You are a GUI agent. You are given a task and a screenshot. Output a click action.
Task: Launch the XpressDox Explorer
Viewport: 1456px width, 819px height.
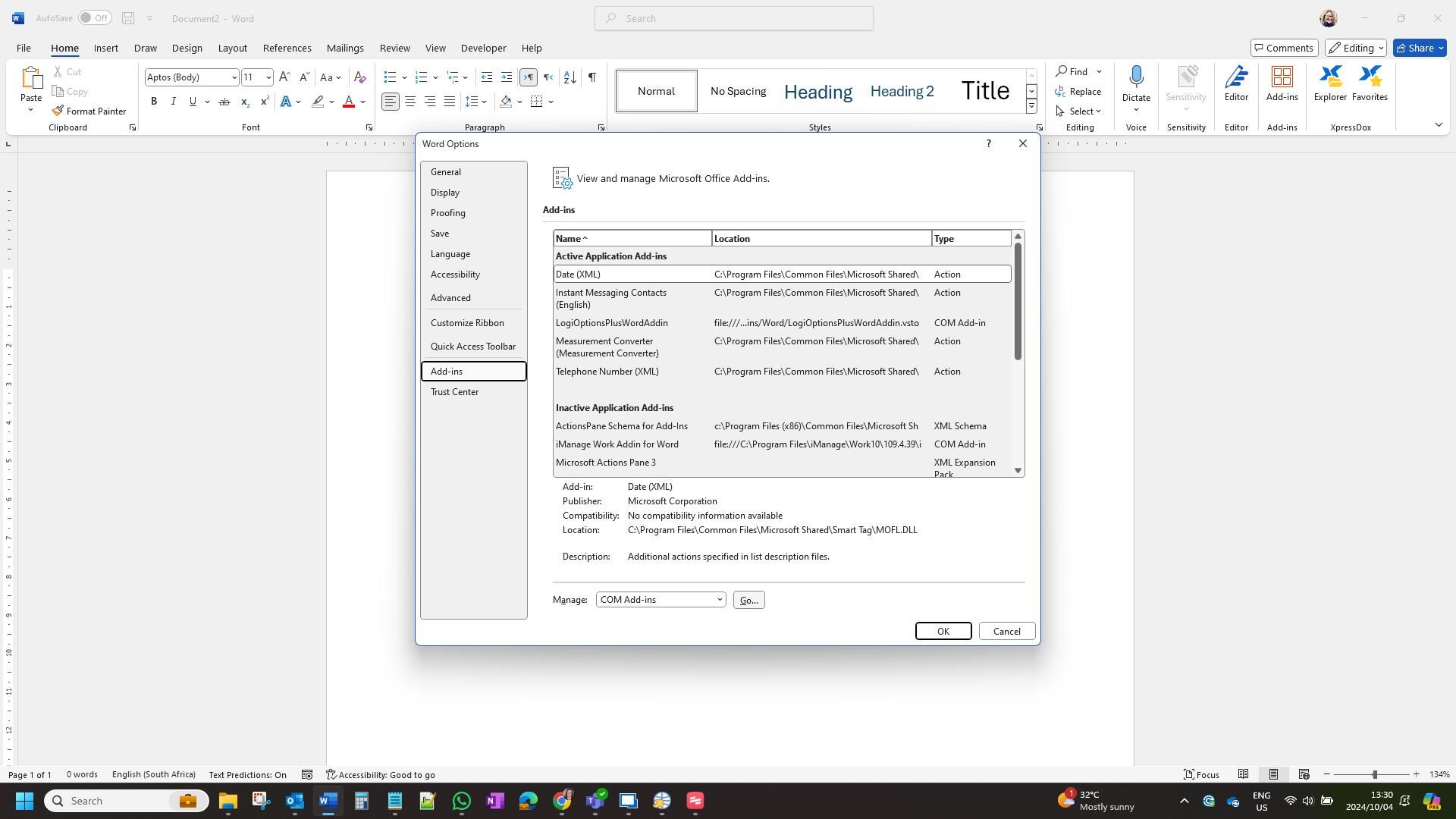(1329, 83)
